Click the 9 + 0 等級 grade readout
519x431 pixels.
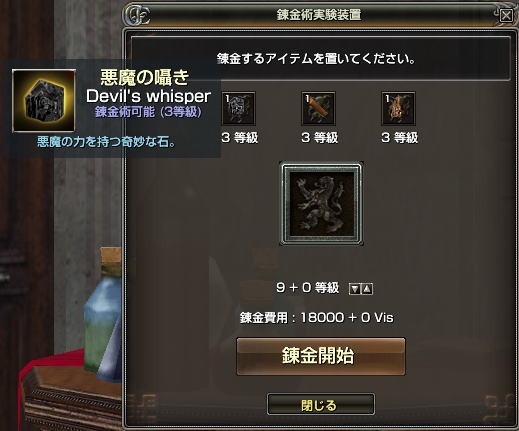pos(307,288)
